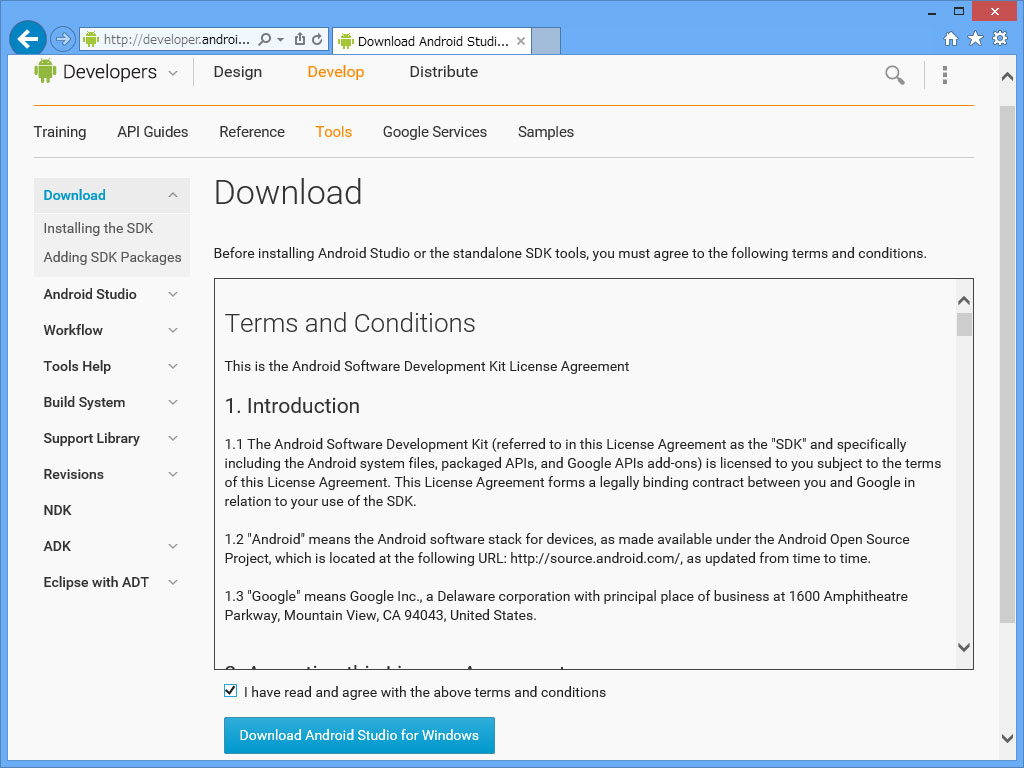Click the search magnifier in address bar

click(x=264, y=39)
